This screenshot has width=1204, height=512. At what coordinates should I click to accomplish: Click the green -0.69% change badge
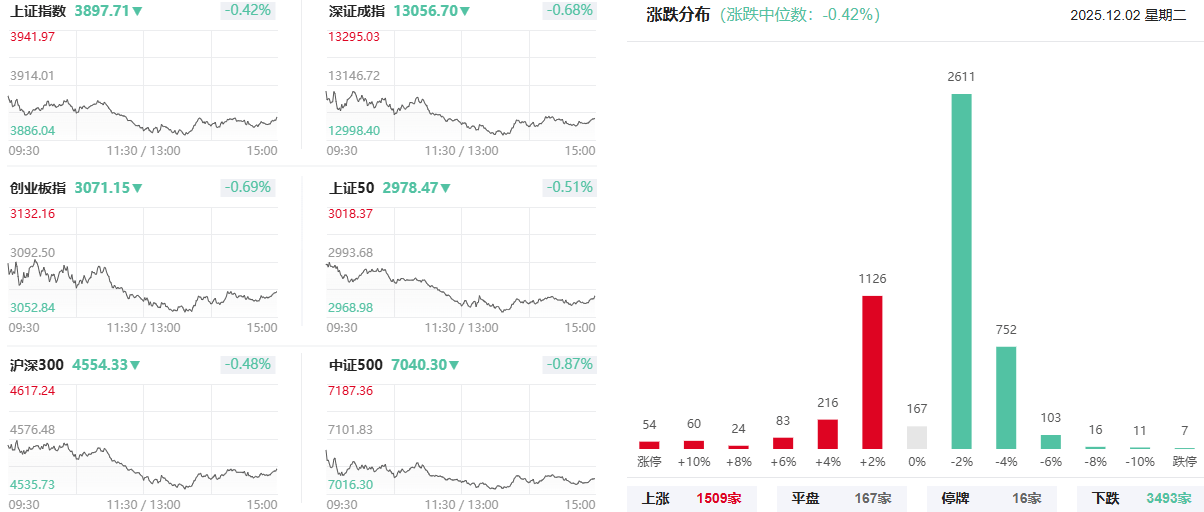tap(248, 187)
